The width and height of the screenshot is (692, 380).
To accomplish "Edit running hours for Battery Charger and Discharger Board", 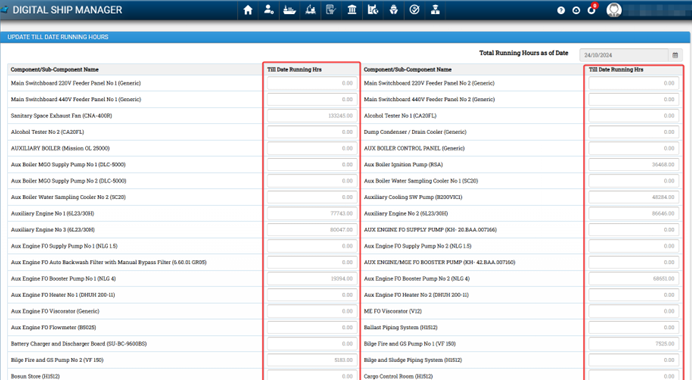I will (312, 344).
